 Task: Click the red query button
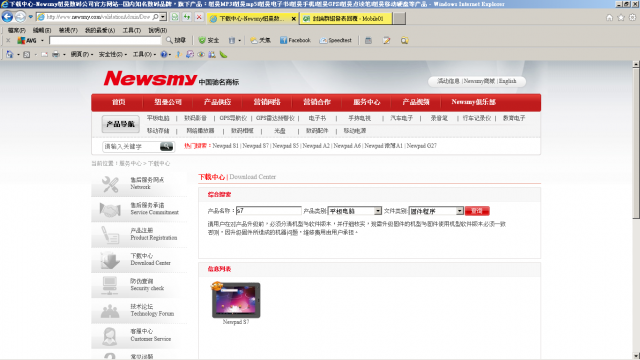[477, 211]
